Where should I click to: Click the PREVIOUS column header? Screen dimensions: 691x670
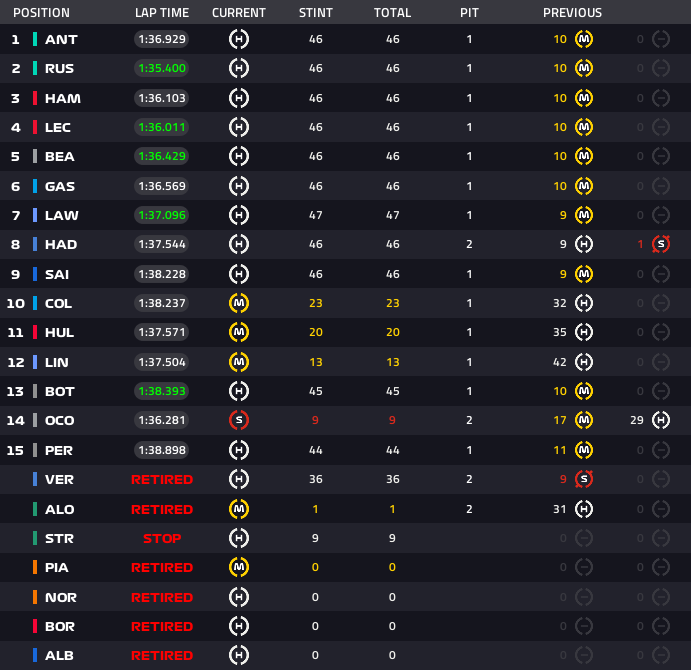tap(572, 13)
